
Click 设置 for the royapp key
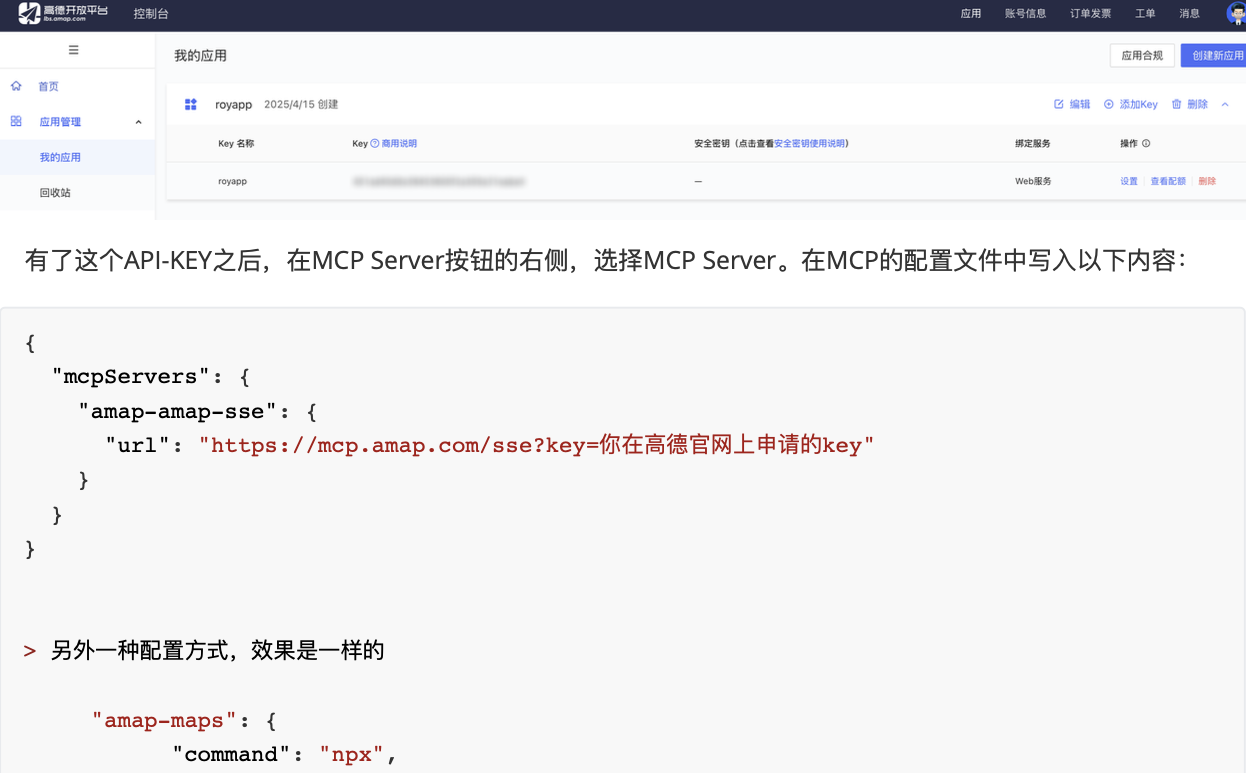(1129, 181)
